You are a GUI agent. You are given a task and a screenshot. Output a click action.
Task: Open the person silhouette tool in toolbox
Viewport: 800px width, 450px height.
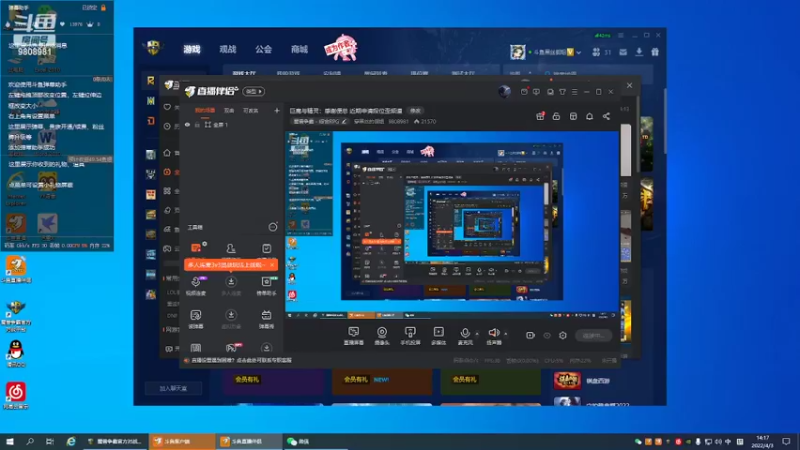[231, 248]
